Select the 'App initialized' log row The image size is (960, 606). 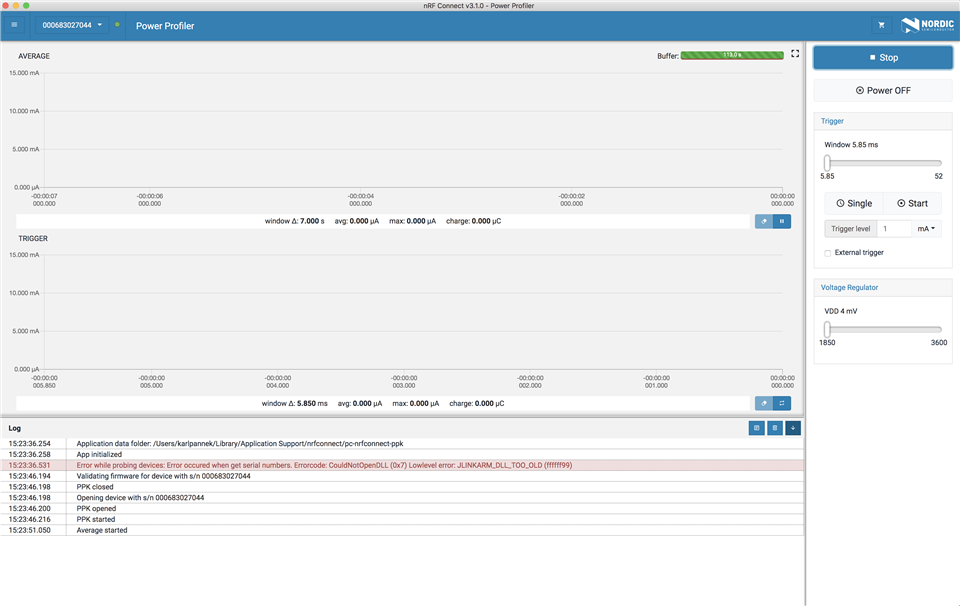click(x=402, y=454)
